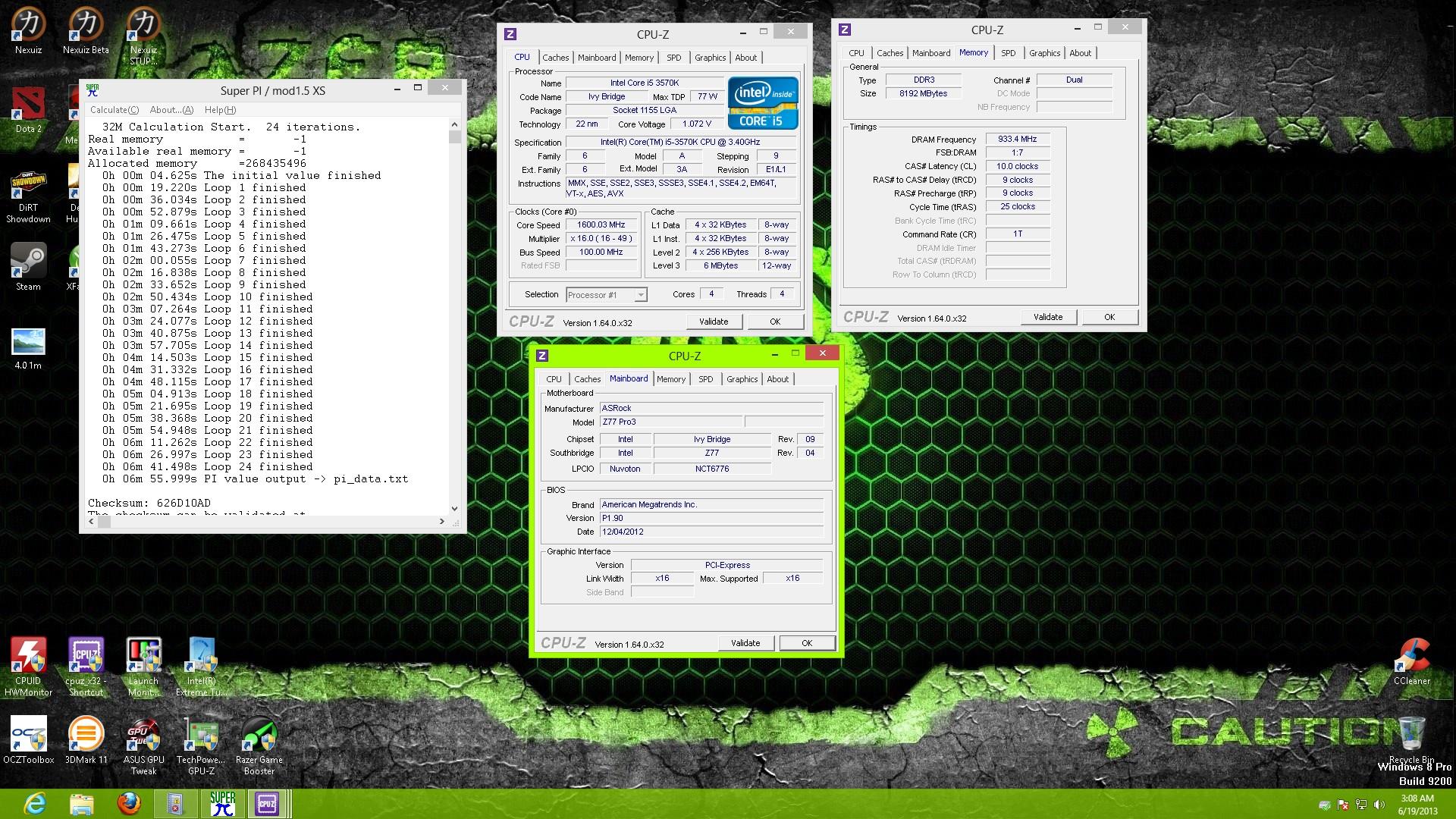Launch the cpuz_x32 shortcut
The height and width of the screenshot is (819, 1456).
coord(86,667)
